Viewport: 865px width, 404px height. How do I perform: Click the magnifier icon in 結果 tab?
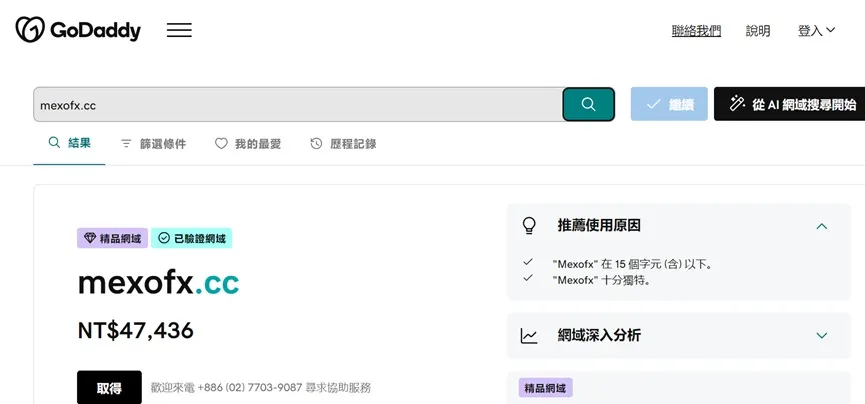tap(54, 143)
